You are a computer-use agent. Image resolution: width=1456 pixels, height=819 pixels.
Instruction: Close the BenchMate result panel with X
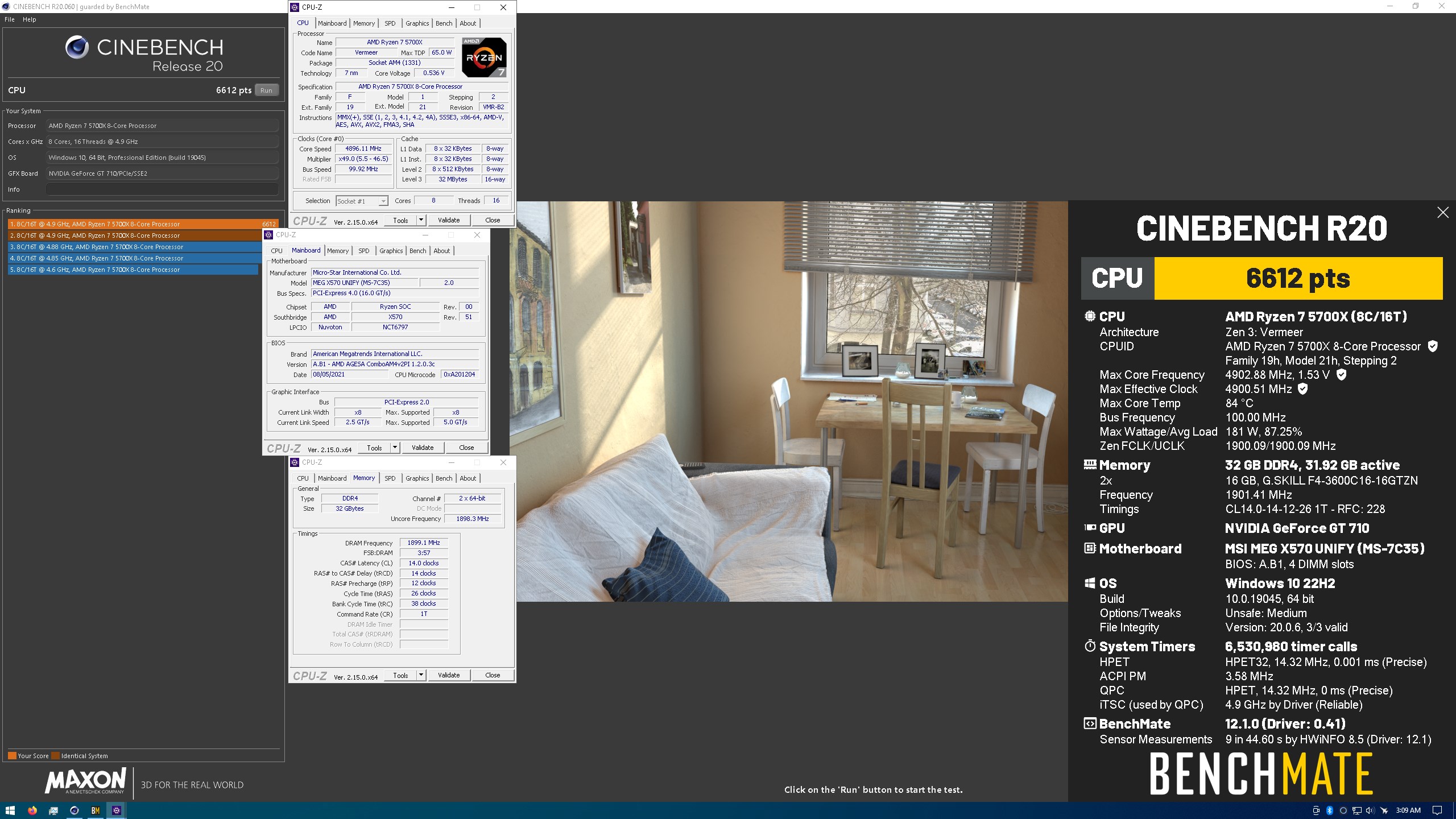point(1443,213)
